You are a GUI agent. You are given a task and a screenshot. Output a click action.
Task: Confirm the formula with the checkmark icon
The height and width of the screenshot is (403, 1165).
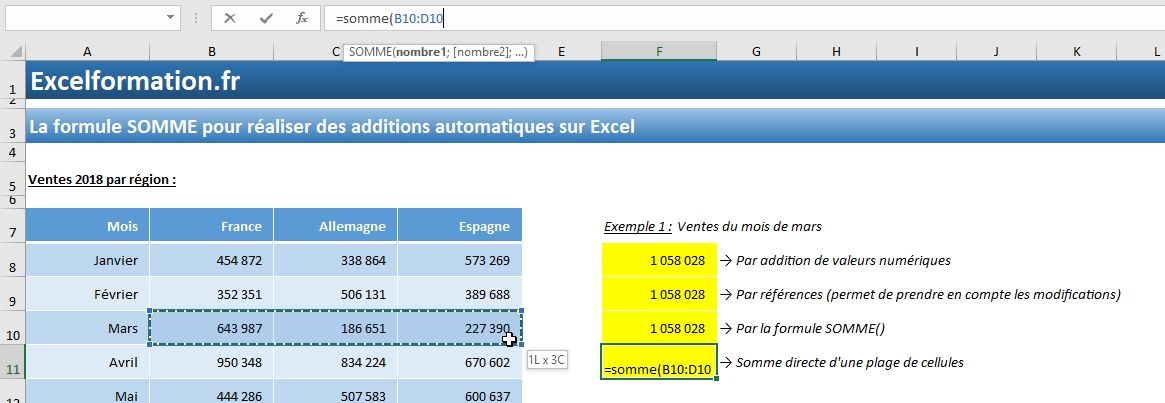(x=266, y=19)
